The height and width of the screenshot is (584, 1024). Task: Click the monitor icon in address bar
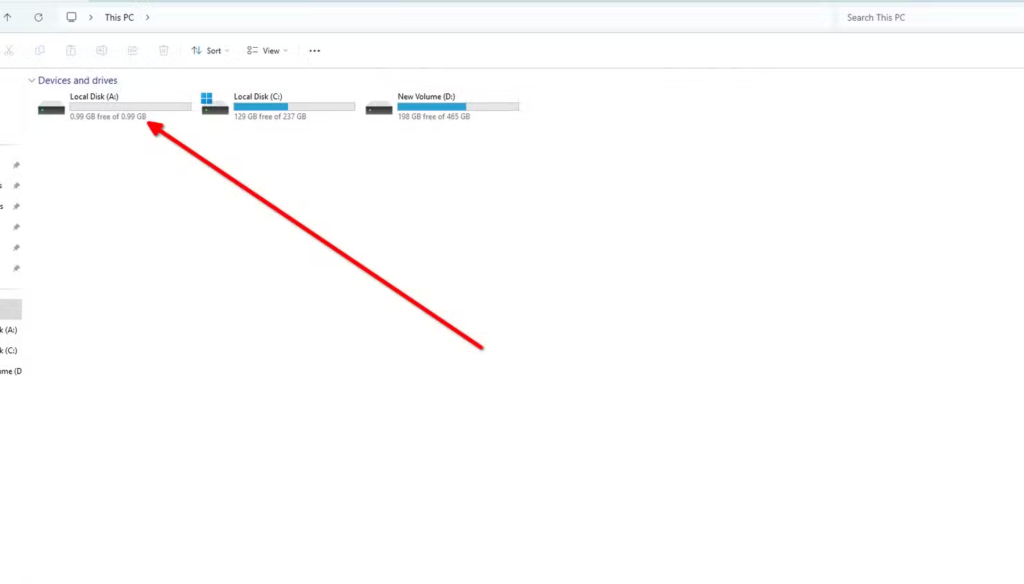[x=71, y=18]
